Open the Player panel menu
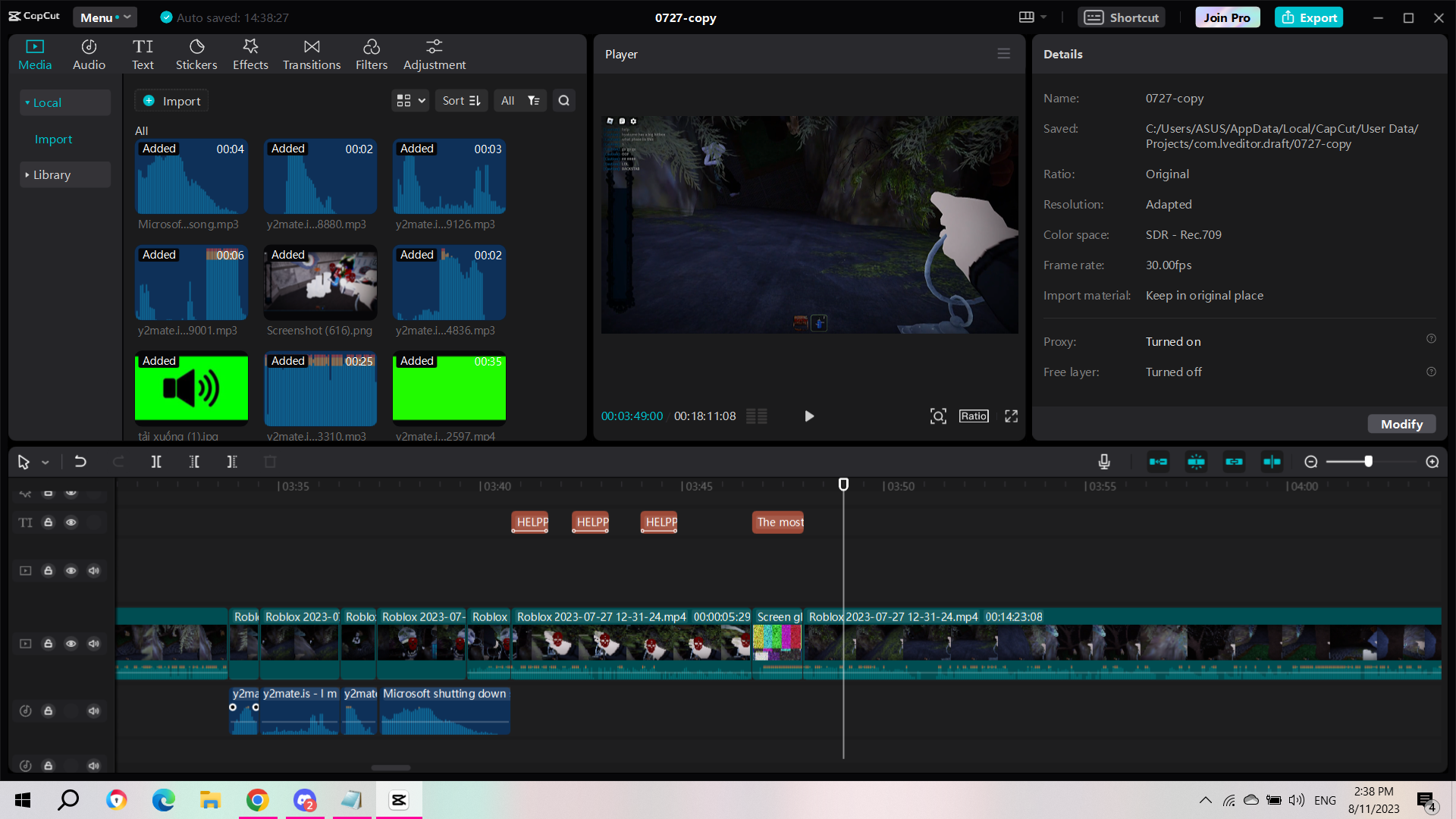Image resolution: width=1456 pixels, height=819 pixels. tap(1003, 54)
